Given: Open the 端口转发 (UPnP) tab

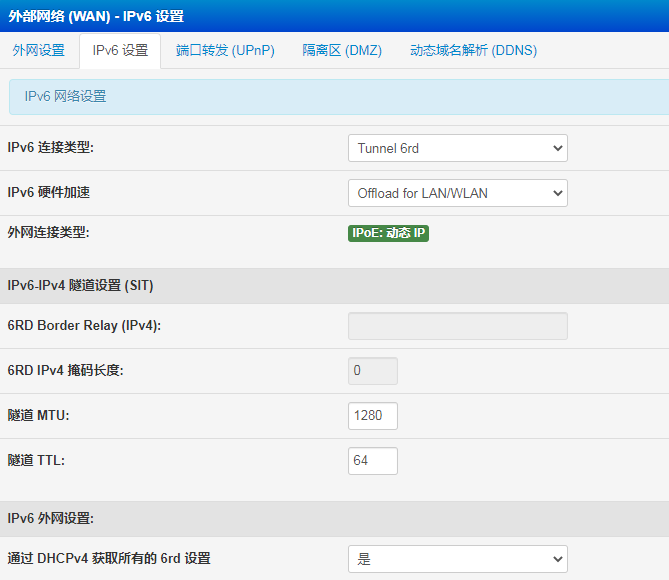Looking at the screenshot, I should point(225,50).
